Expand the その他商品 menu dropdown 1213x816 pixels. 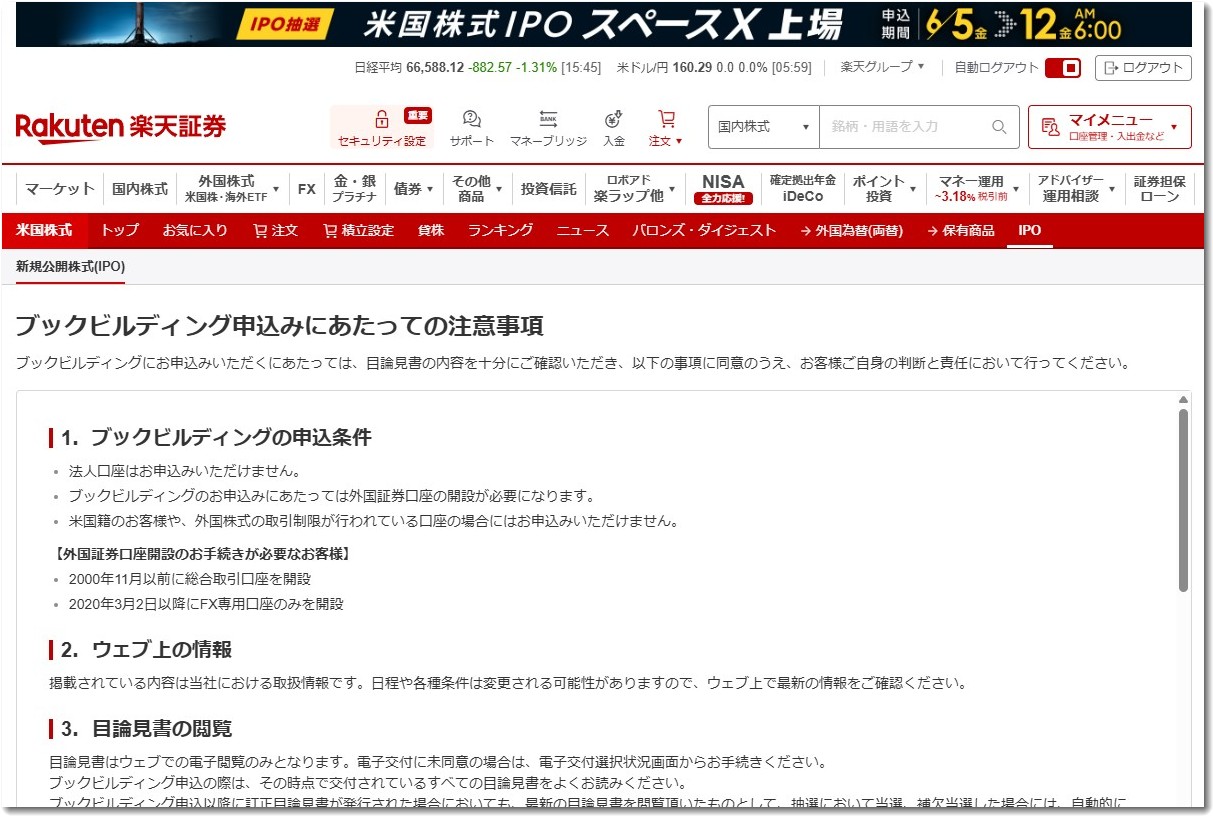(498, 188)
